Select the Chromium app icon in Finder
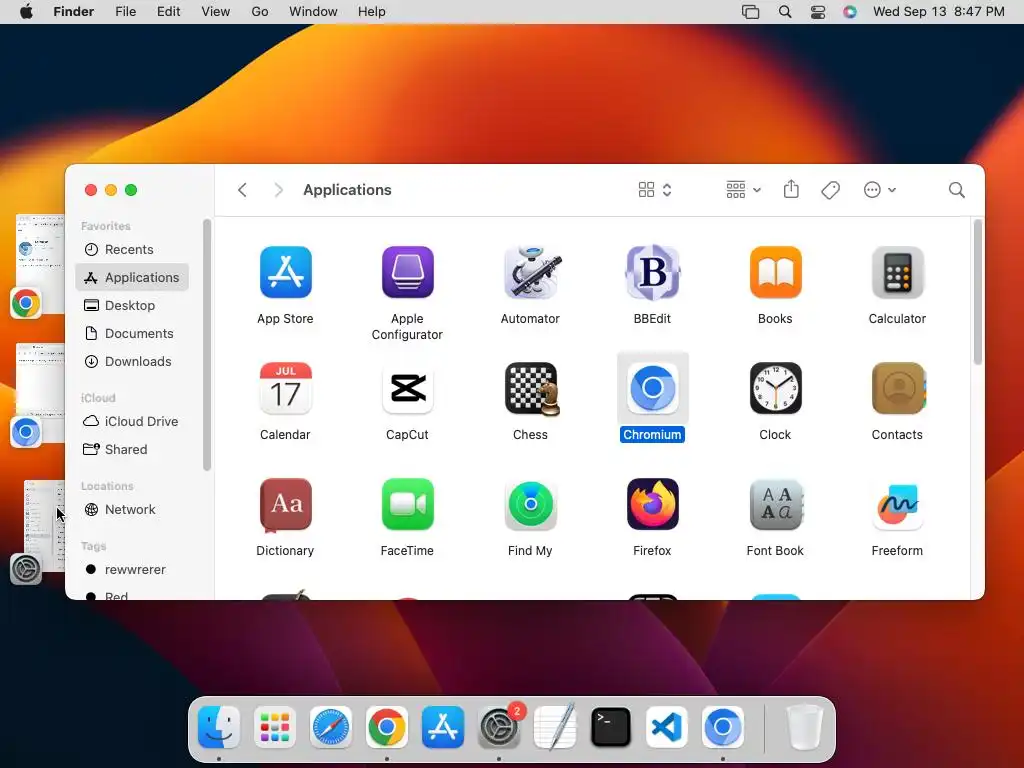Viewport: 1024px width, 768px height. point(652,388)
